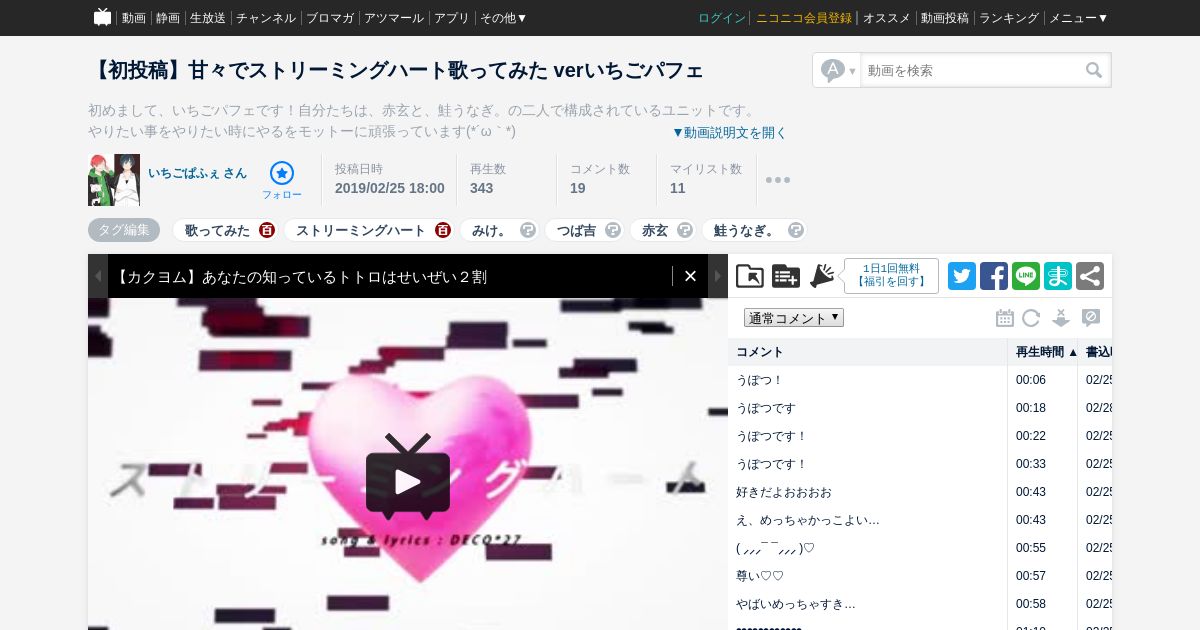Share the video on Facebook
Viewport: 1200px width, 630px height.
pos(994,276)
